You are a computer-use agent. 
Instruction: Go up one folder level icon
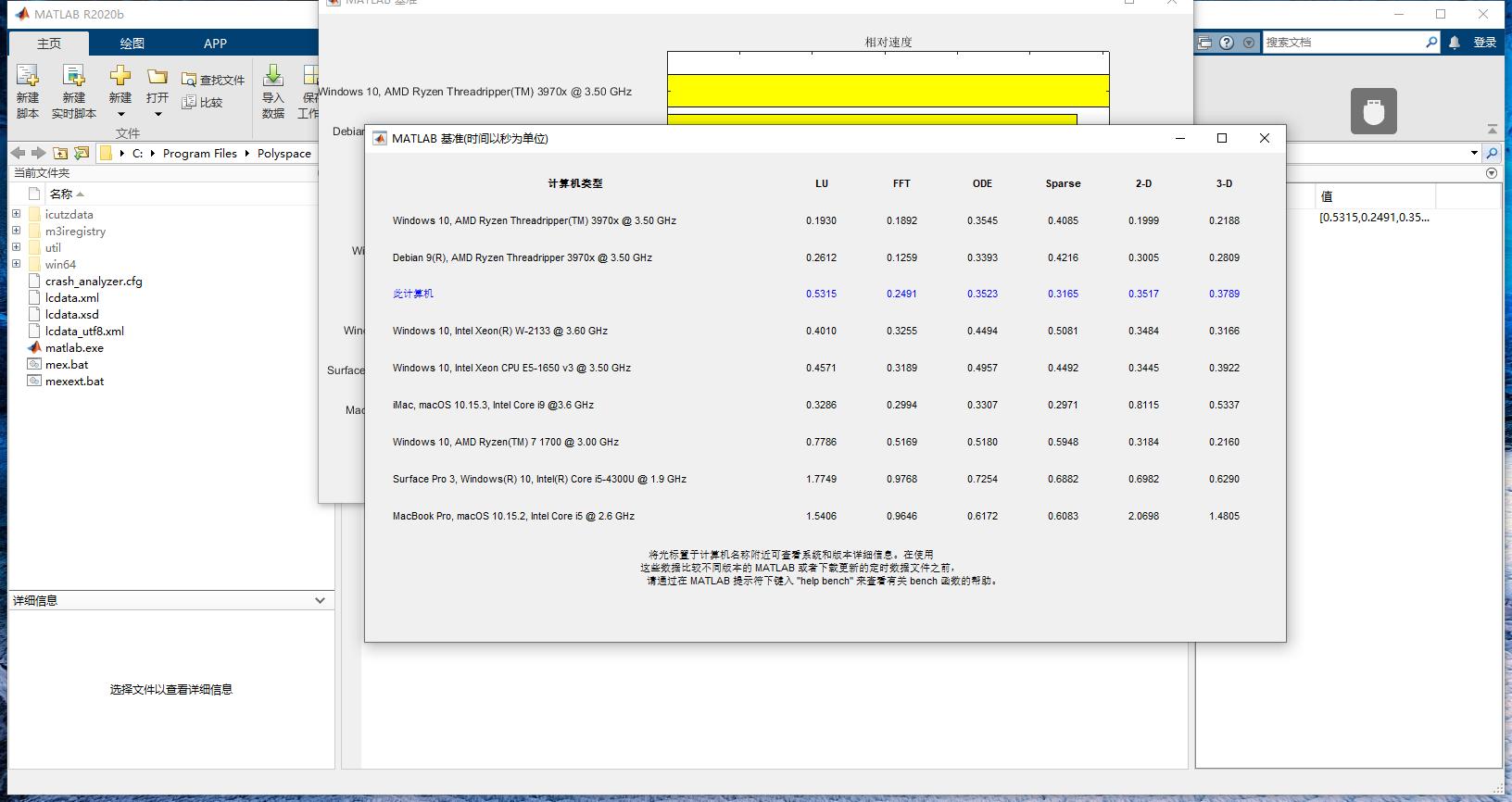[60, 153]
